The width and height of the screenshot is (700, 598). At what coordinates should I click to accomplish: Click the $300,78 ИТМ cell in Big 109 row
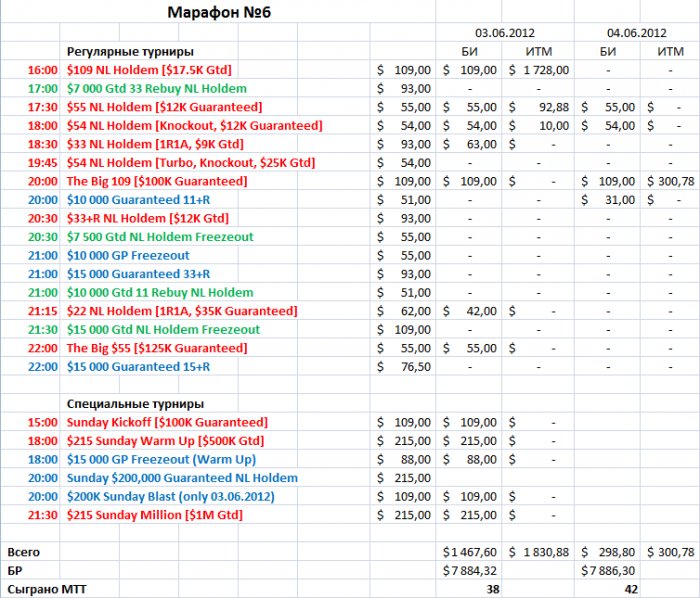click(x=671, y=181)
